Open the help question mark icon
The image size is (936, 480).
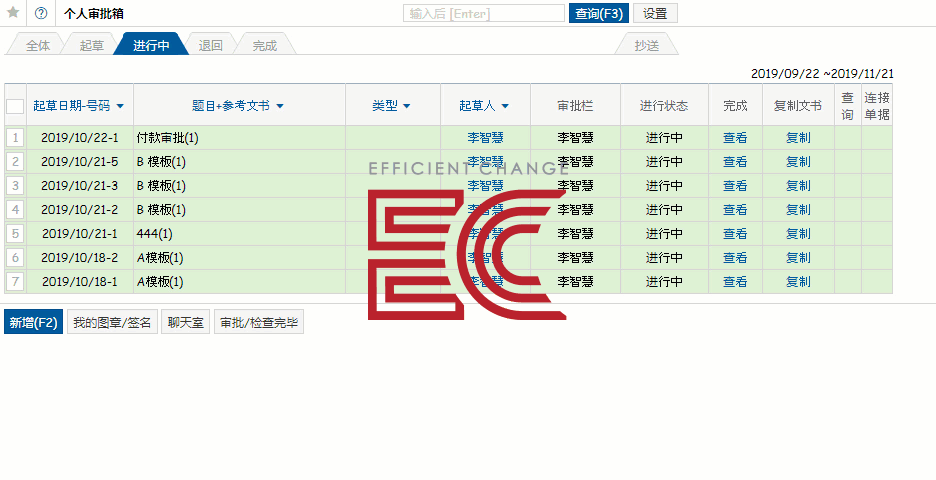click(x=41, y=13)
